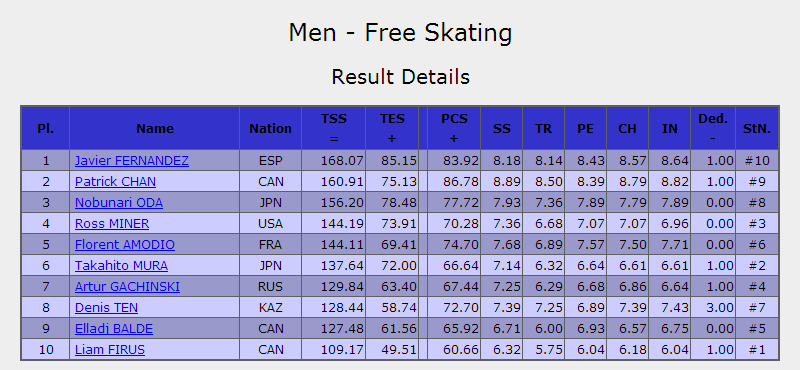This screenshot has width=800, height=370.
Task: Click Denis TEN's 3.00 deduction cell
Action: 713,308
